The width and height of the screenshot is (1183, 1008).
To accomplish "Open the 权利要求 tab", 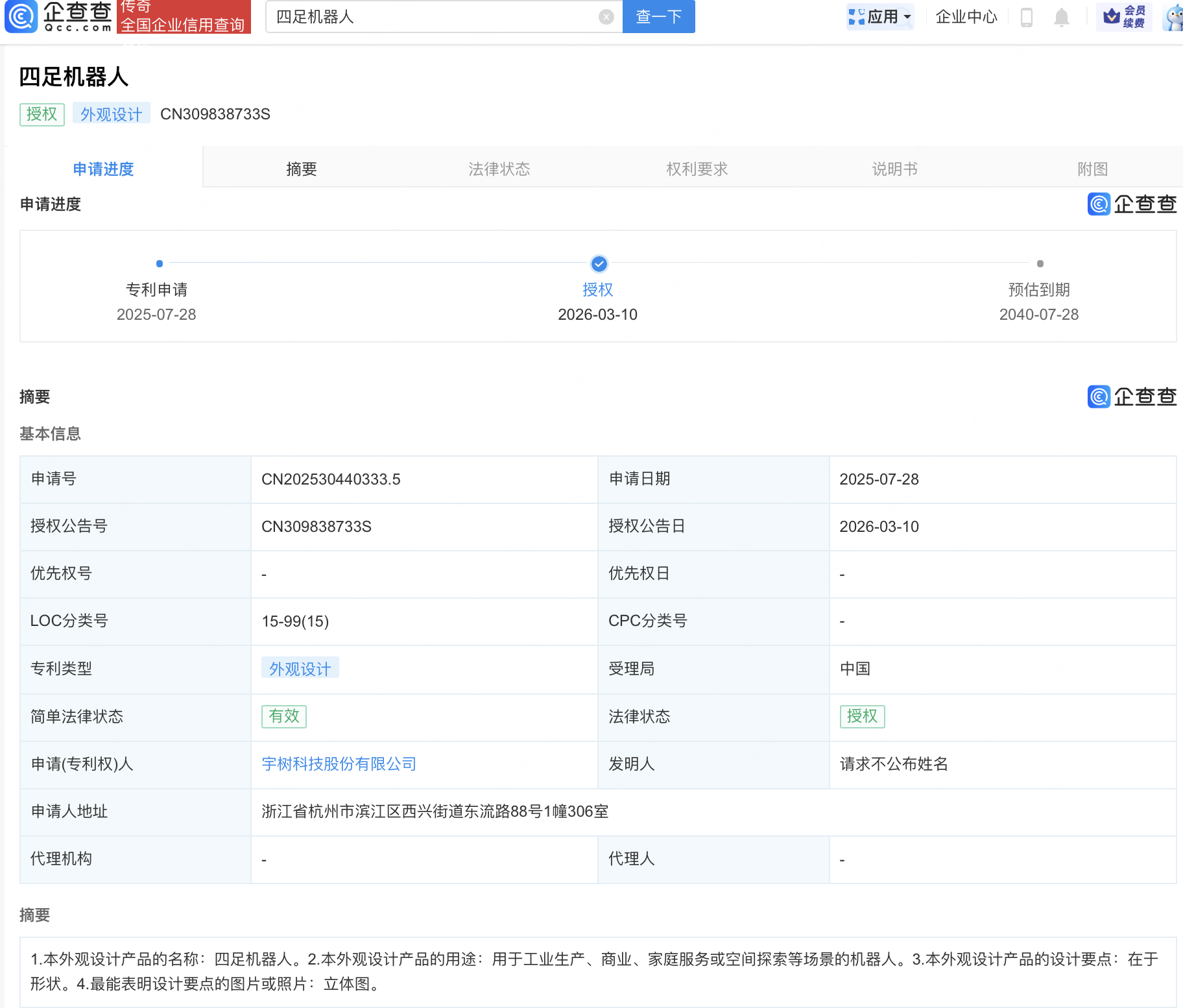I will pyautogui.click(x=697, y=169).
